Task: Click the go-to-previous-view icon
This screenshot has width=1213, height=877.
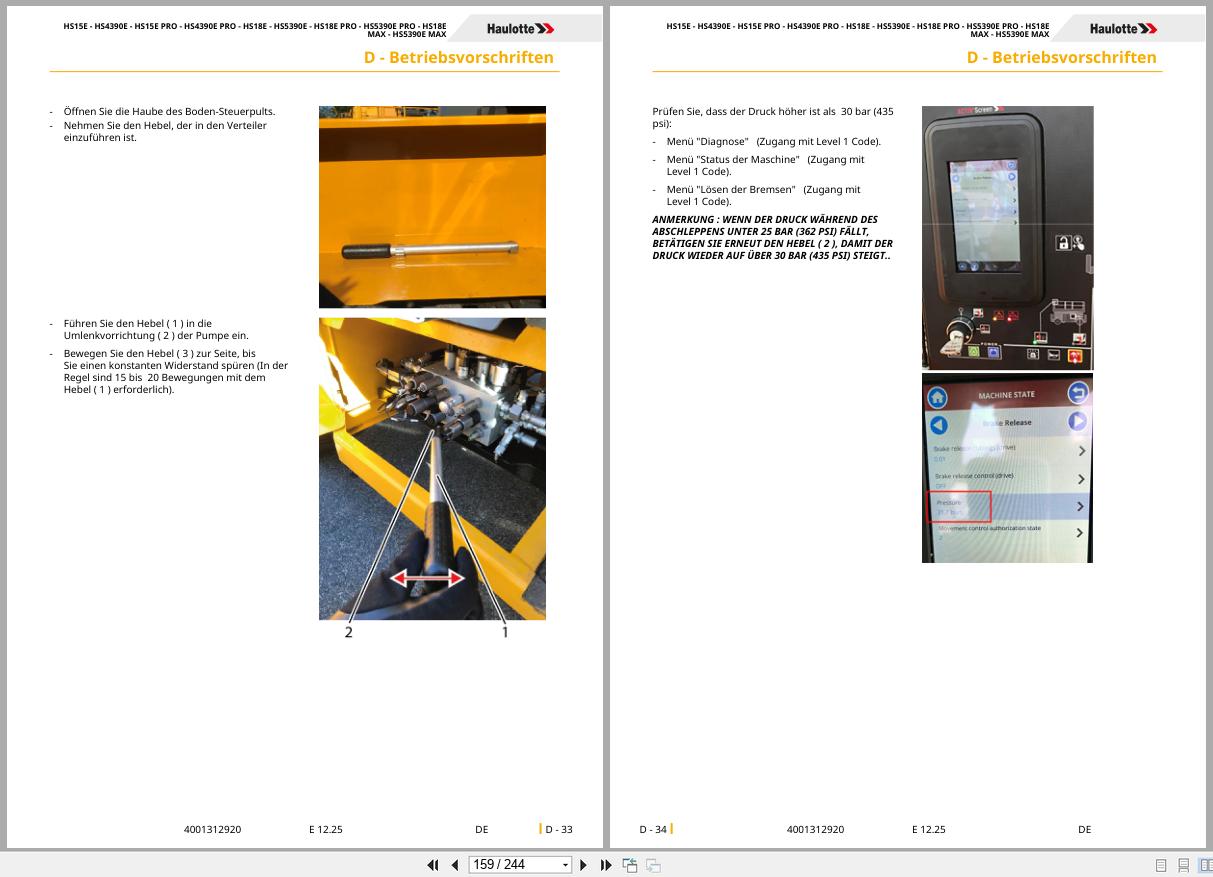Action: pyautogui.click(x=630, y=865)
